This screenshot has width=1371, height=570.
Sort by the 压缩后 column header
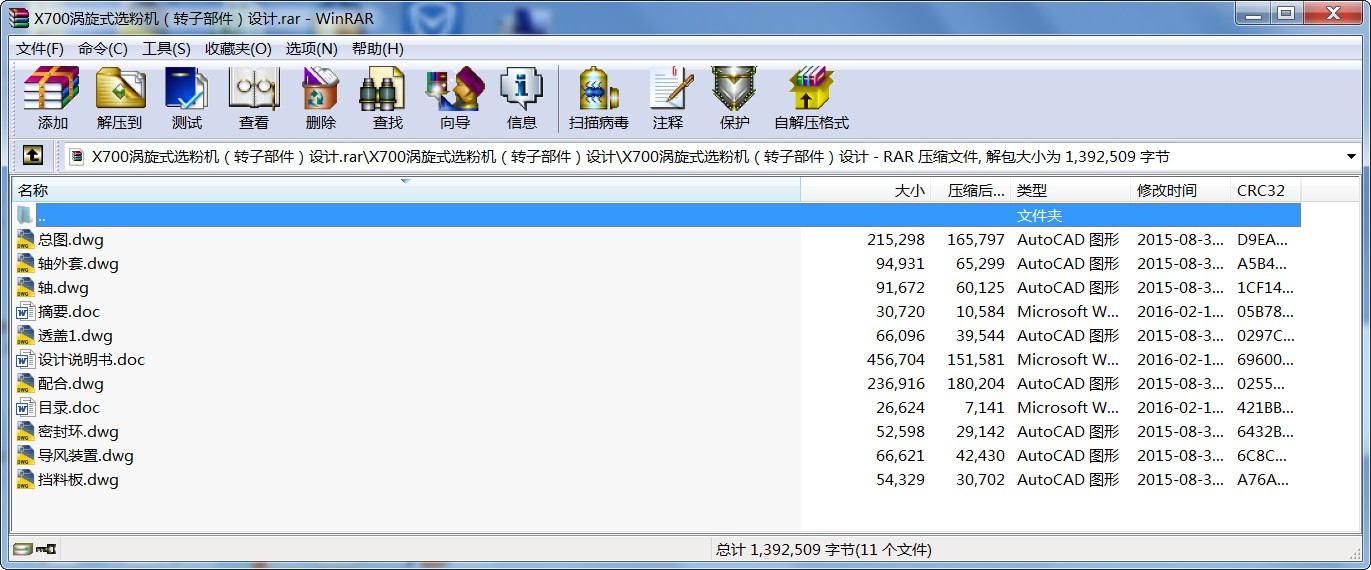click(x=971, y=190)
